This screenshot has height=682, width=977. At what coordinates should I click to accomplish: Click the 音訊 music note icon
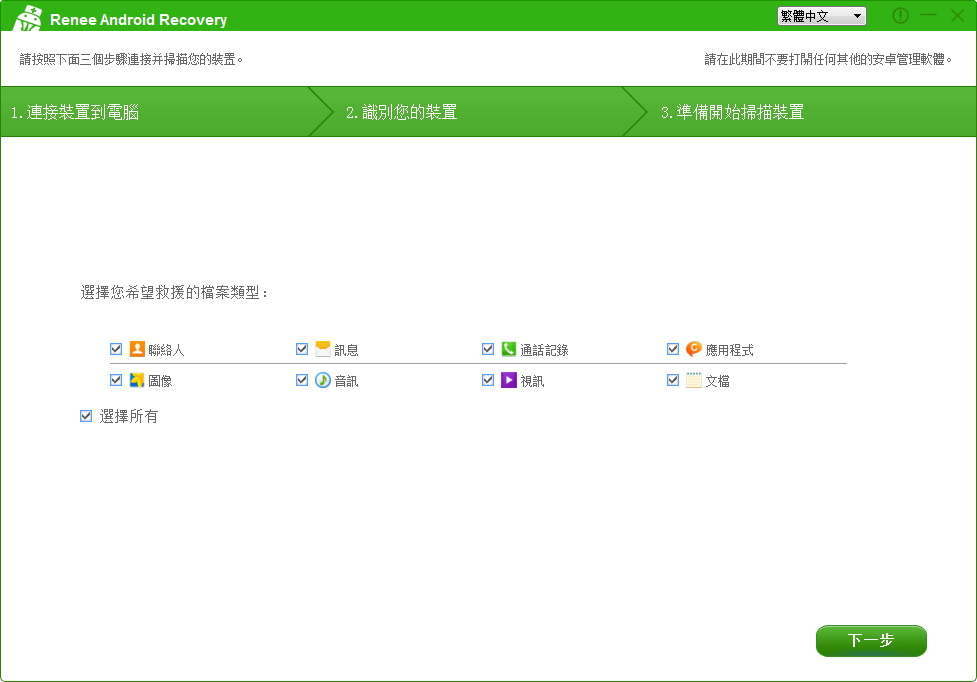click(x=323, y=380)
